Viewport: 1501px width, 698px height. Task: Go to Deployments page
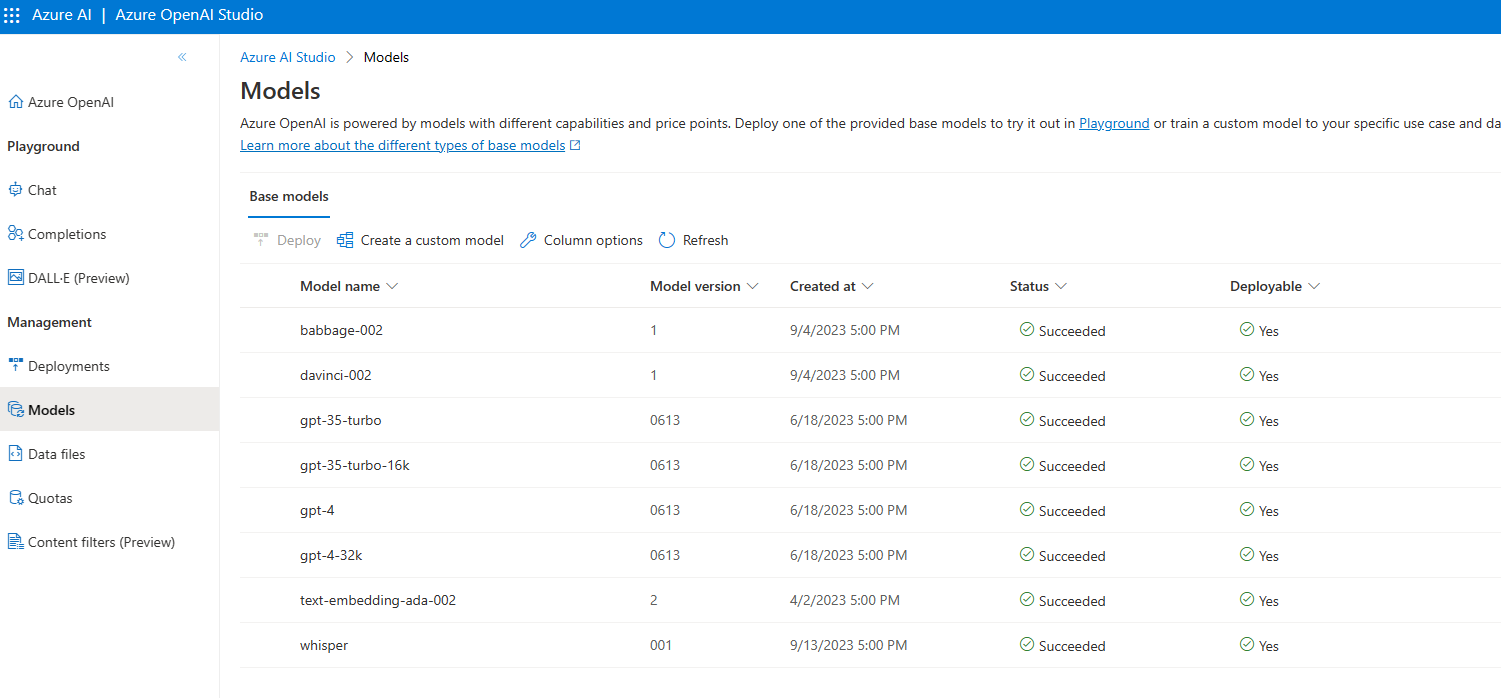(109, 366)
